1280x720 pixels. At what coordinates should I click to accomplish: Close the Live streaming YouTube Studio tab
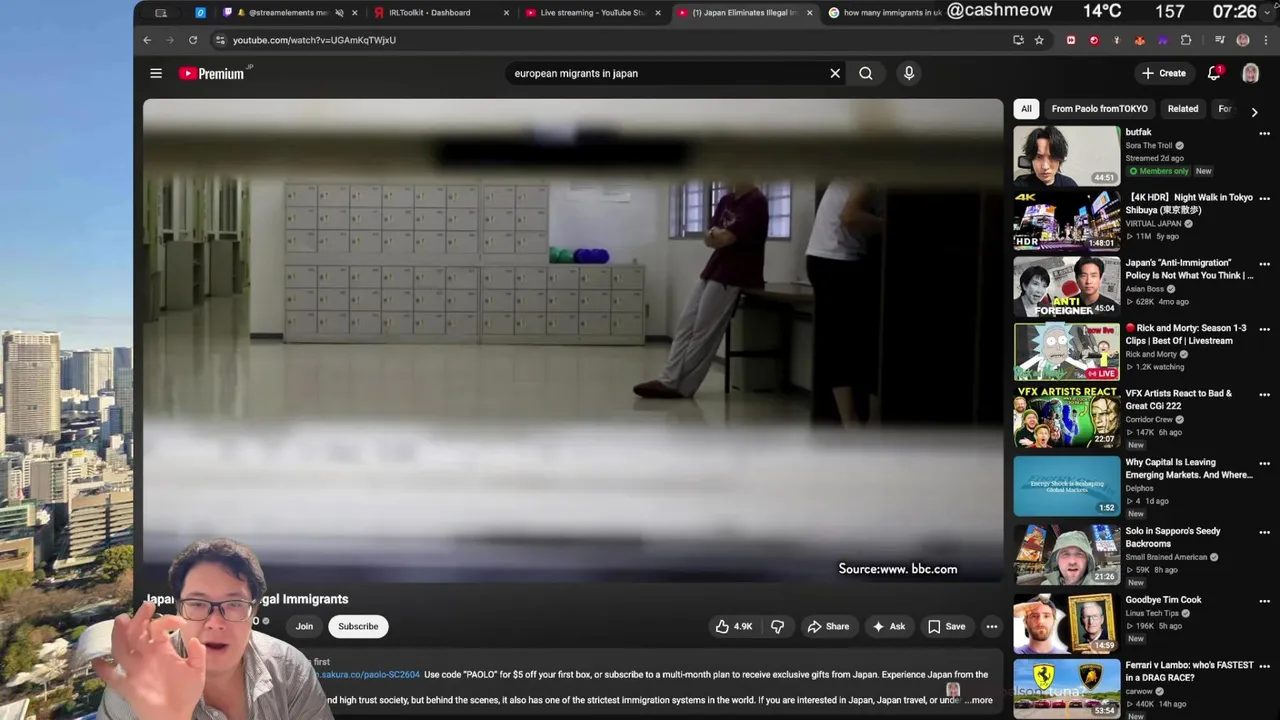[658, 13]
